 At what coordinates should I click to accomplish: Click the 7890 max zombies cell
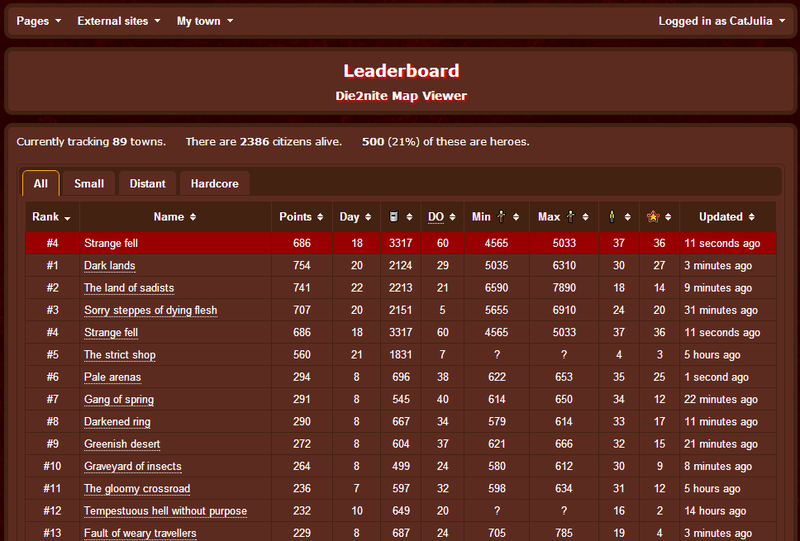[564, 288]
